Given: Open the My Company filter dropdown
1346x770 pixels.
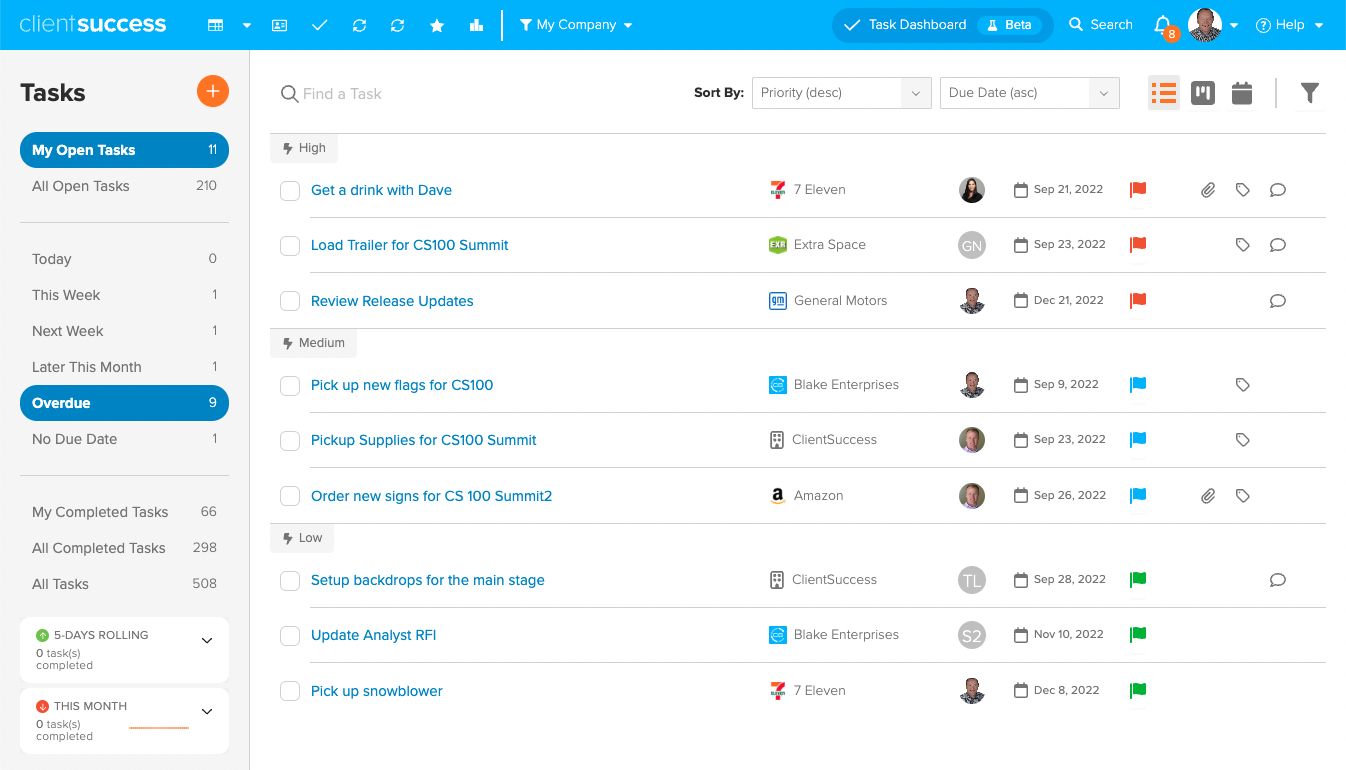Looking at the screenshot, I should pos(576,25).
